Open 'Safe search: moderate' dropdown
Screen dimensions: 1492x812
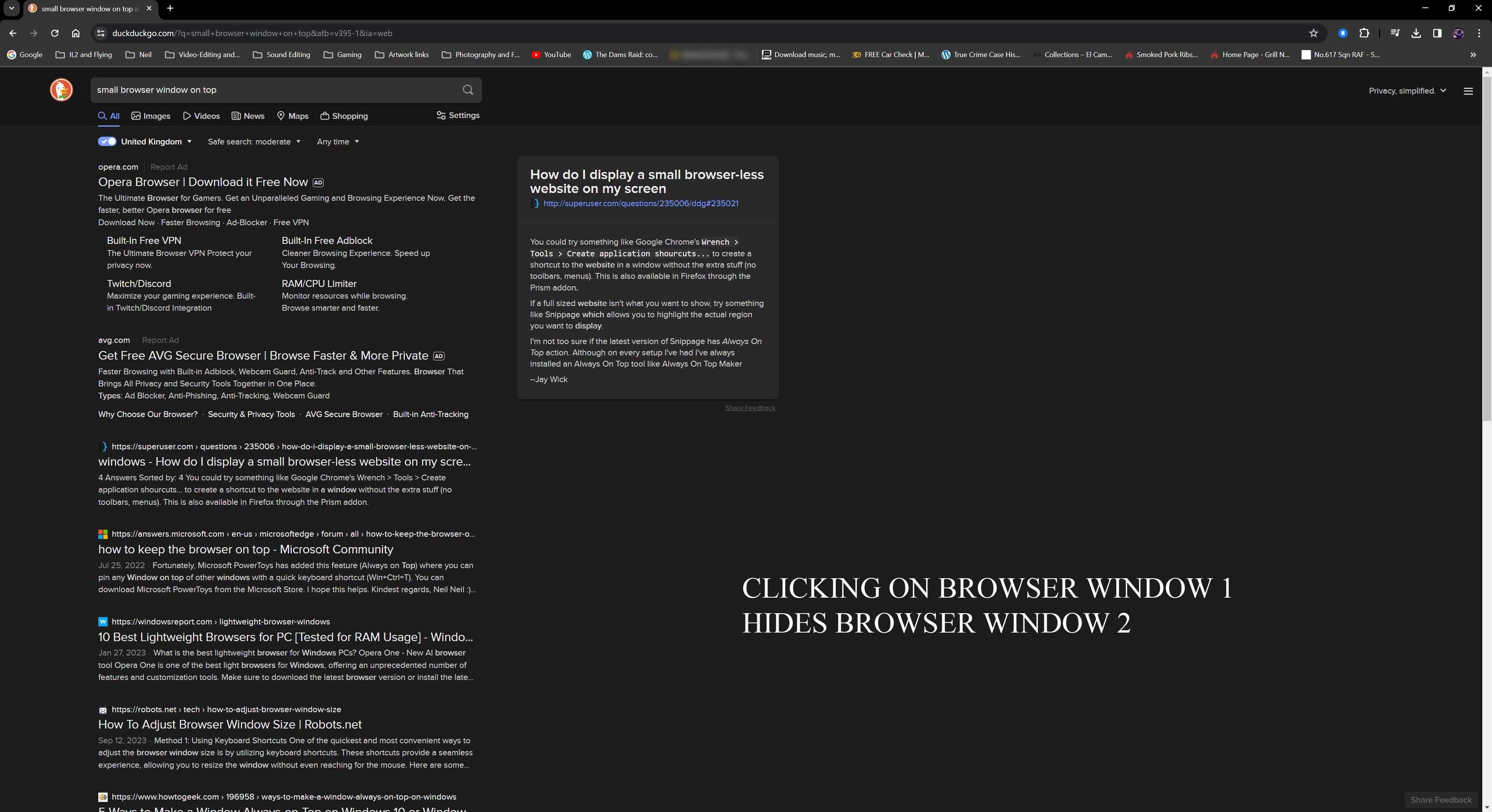[x=254, y=142]
